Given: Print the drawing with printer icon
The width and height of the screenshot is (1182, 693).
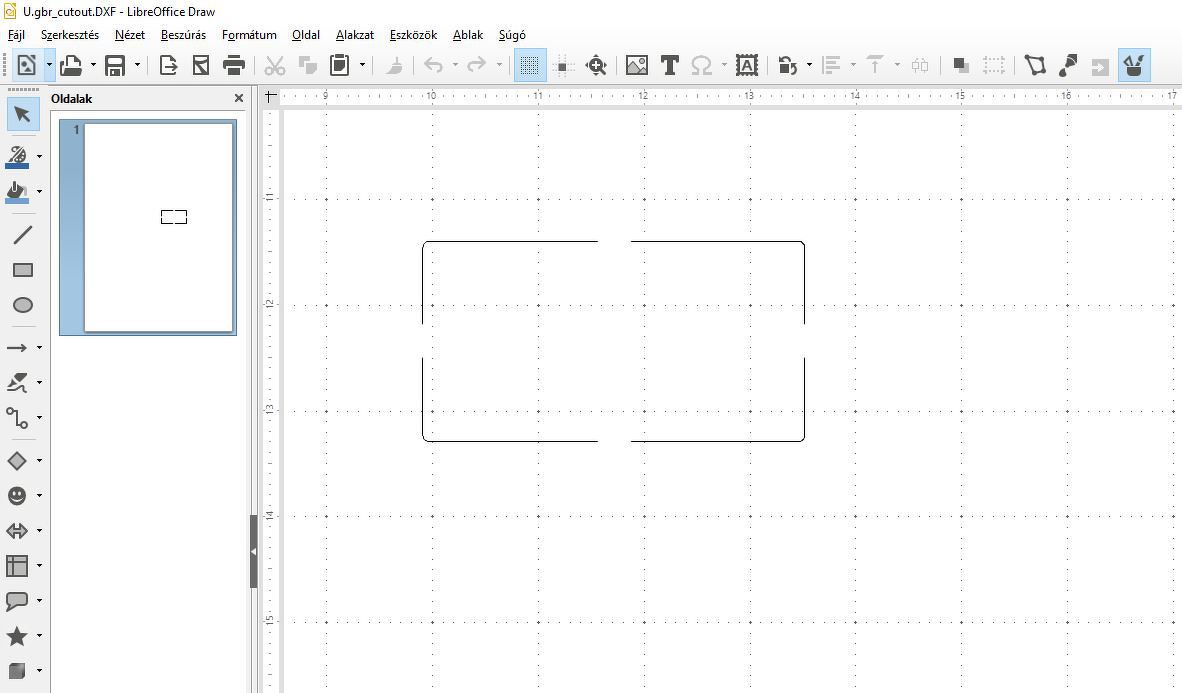Looking at the screenshot, I should [234, 66].
